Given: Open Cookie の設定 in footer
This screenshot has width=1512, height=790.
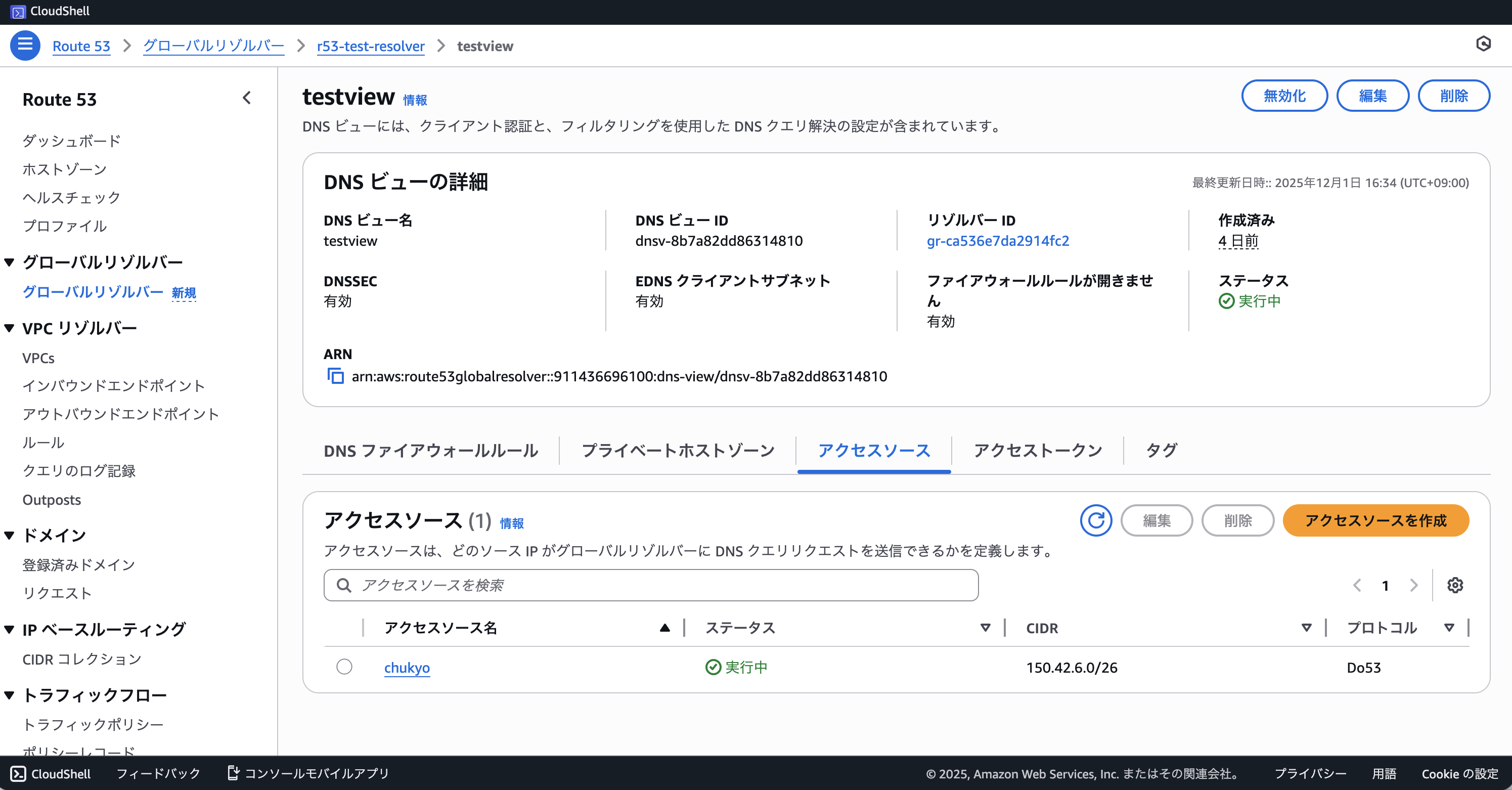Looking at the screenshot, I should [x=1460, y=774].
